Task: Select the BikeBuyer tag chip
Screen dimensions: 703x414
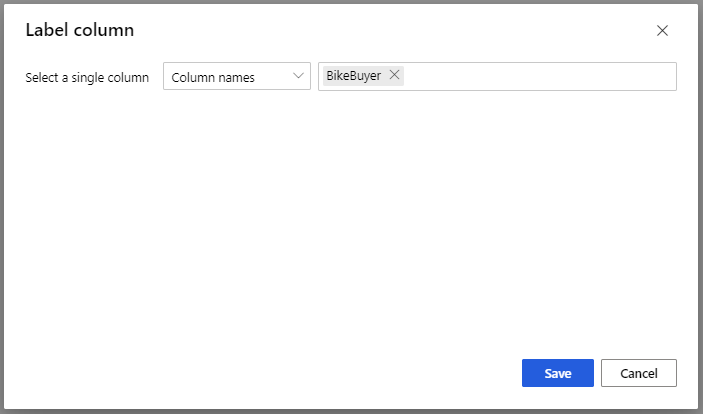Action: coord(355,76)
